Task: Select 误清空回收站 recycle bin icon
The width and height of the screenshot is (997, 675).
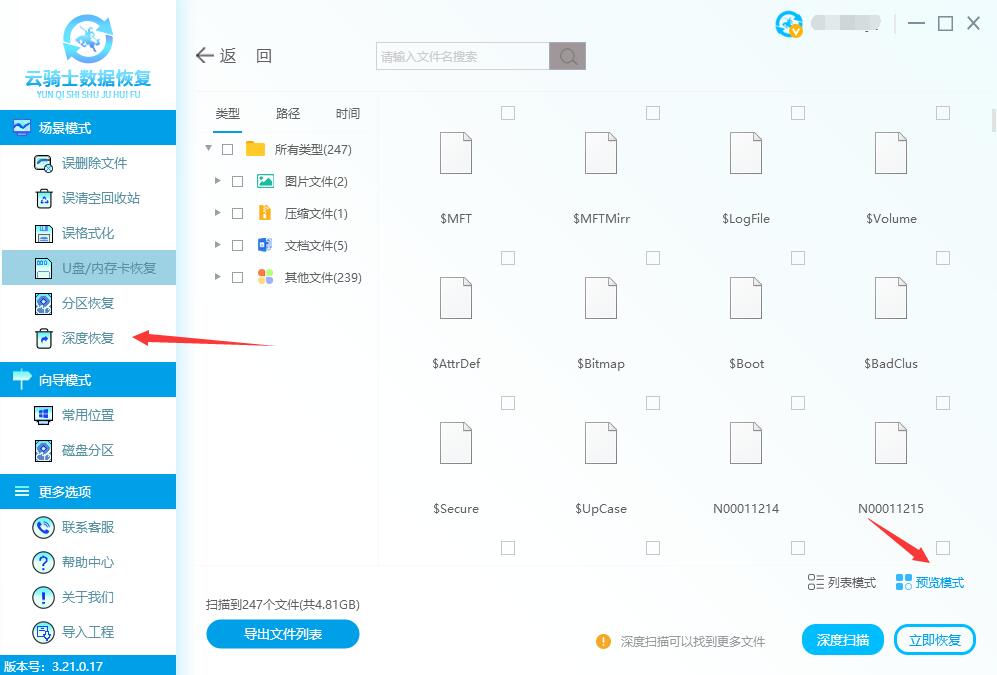Action: click(43, 198)
